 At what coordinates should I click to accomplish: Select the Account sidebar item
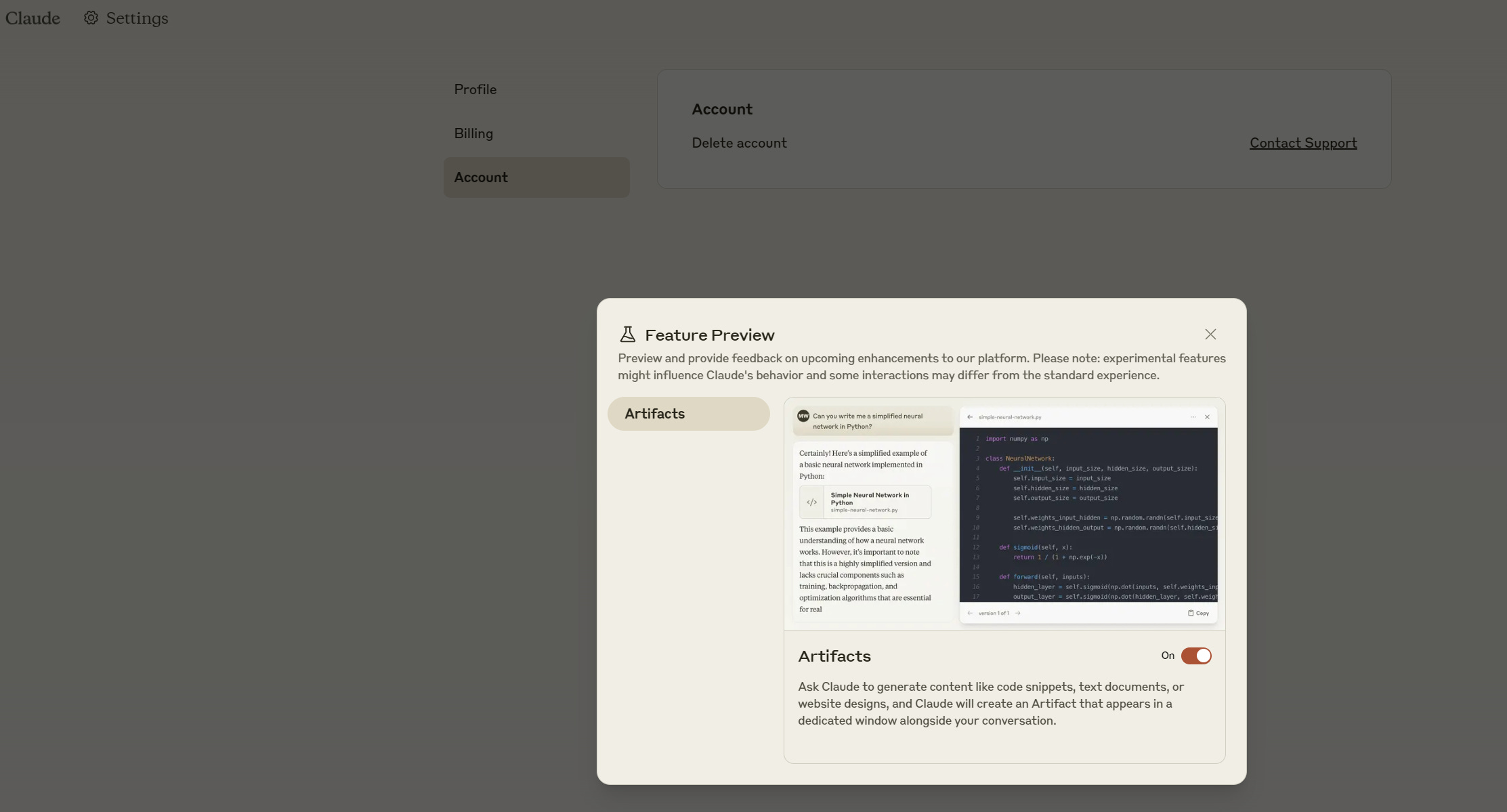click(x=536, y=177)
